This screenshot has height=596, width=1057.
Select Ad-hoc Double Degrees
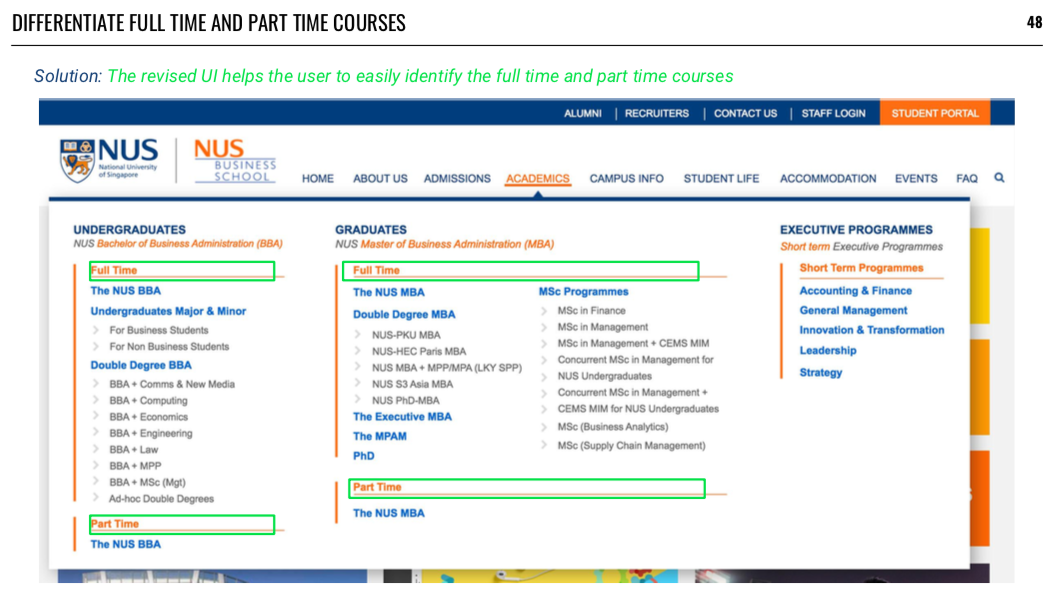tap(161, 499)
